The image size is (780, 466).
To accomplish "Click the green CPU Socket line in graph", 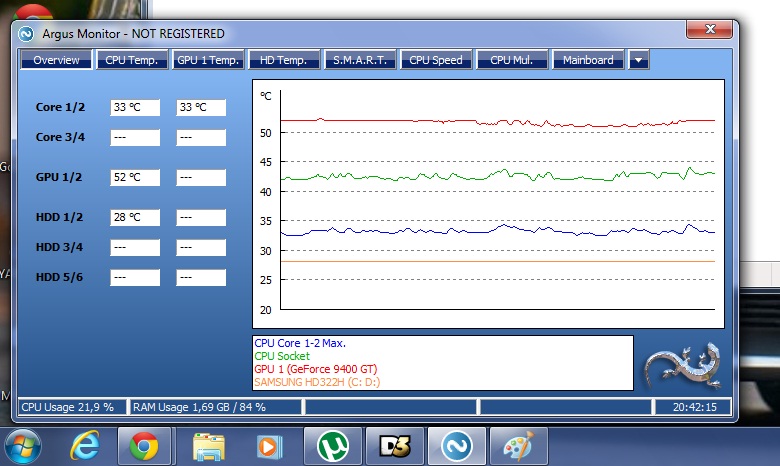I will pos(497,174).
